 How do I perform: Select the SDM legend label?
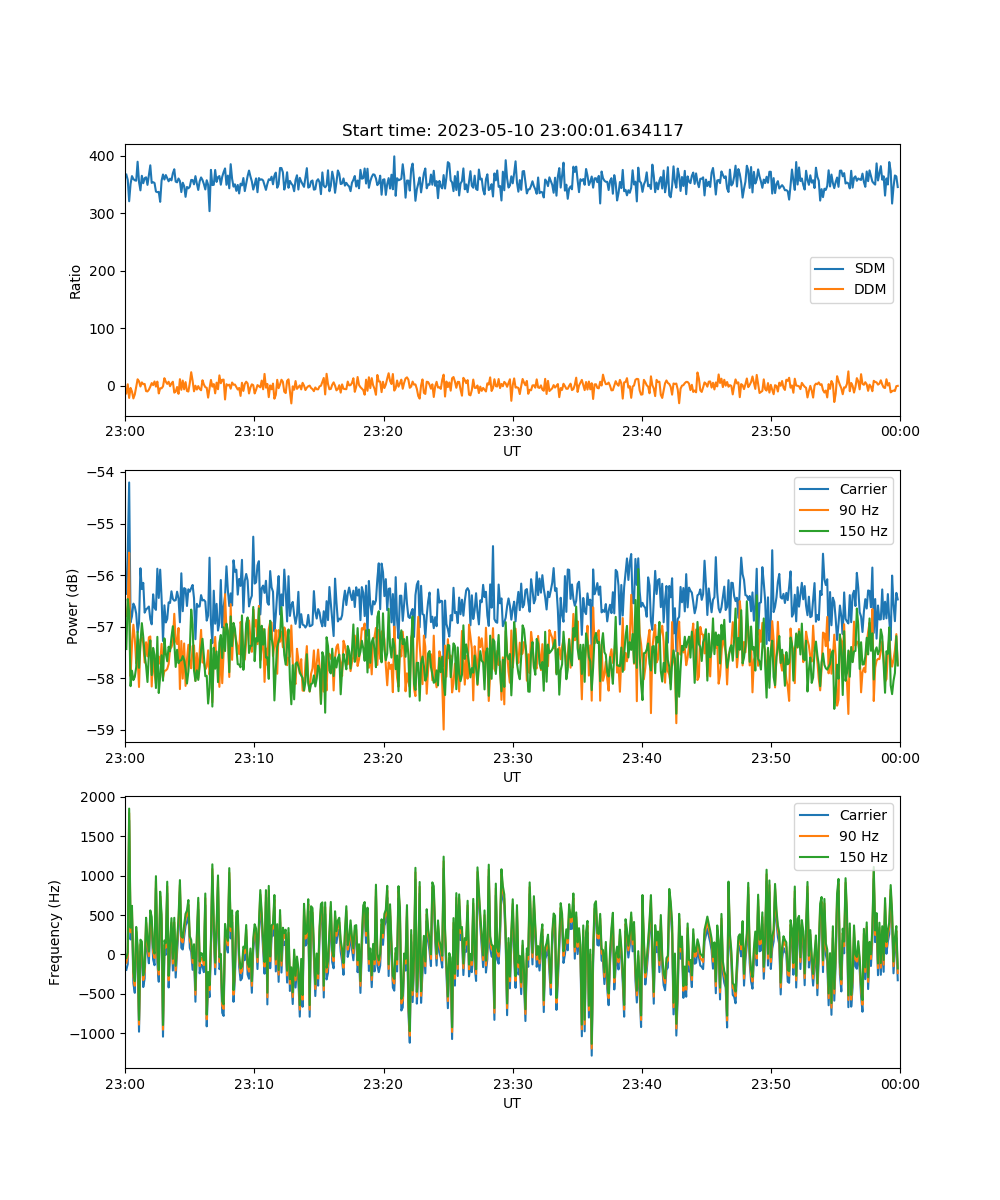pyautogui.click(x=870, y=269)
